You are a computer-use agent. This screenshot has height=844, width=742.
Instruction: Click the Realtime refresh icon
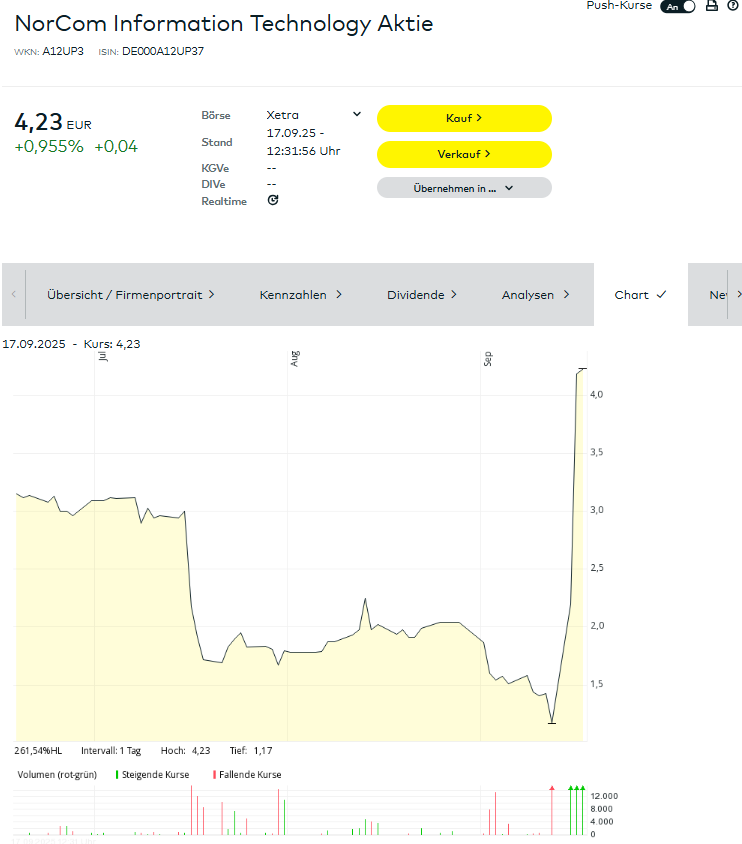click(x=273, y=200)
